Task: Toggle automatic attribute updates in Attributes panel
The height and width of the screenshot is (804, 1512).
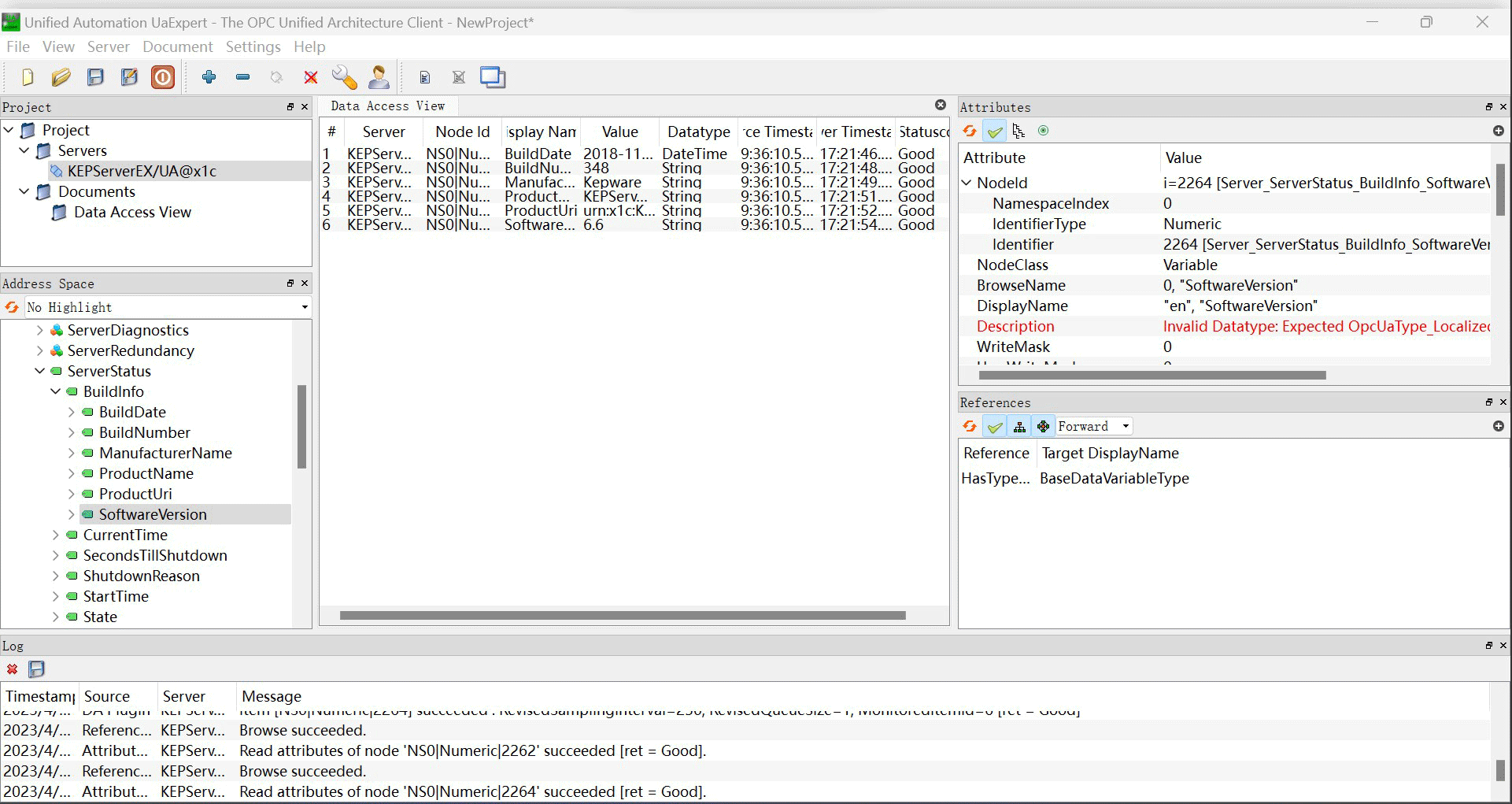Action: point(995,131)
